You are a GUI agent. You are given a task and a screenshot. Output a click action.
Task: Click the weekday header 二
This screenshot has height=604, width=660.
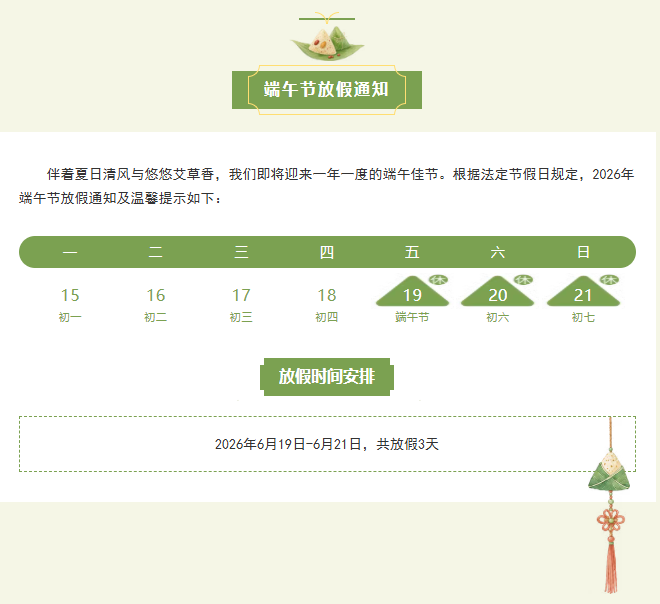155,252
